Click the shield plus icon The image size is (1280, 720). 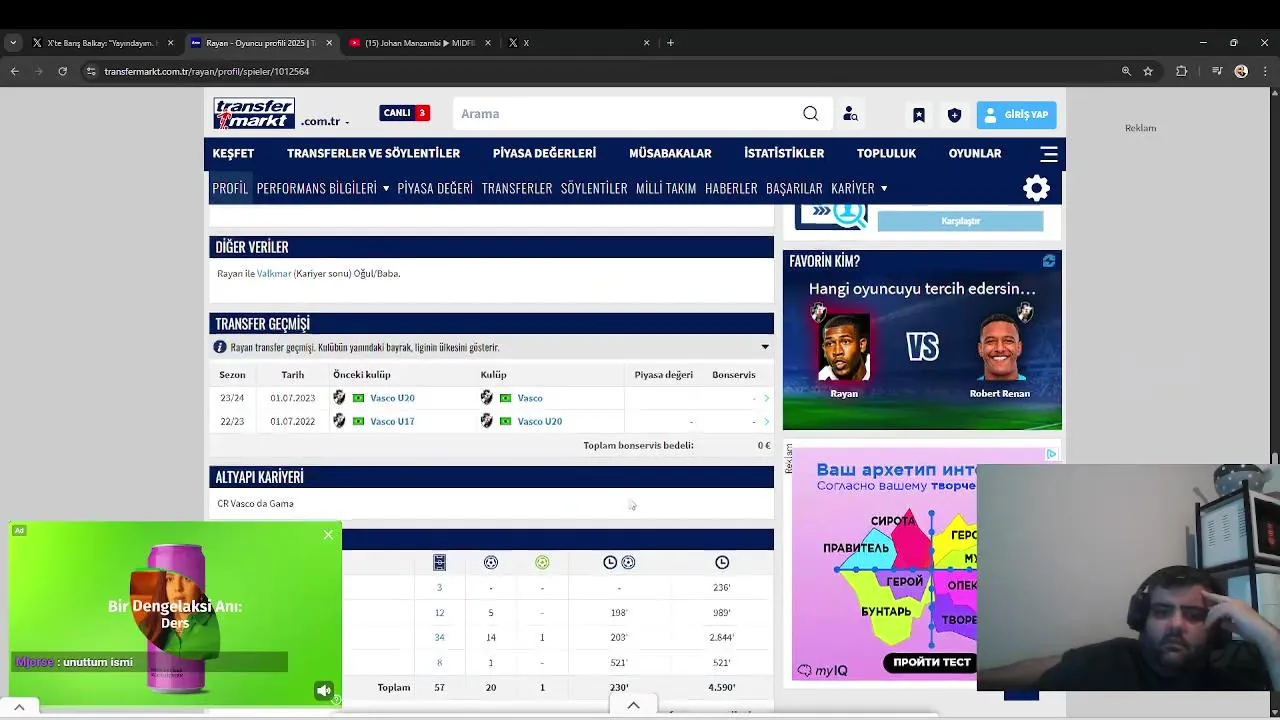click(x=954, y=115)
